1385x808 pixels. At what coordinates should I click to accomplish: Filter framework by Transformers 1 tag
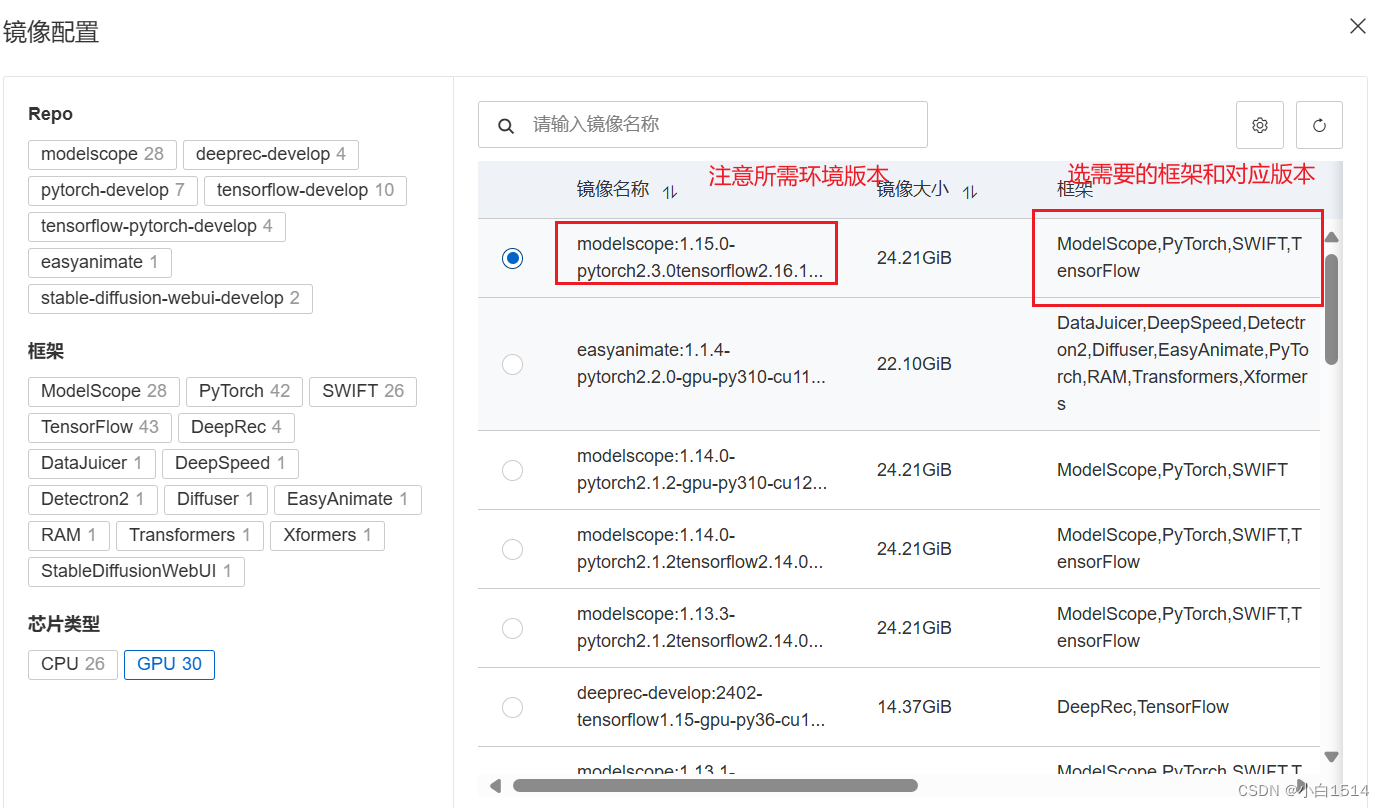190,535
